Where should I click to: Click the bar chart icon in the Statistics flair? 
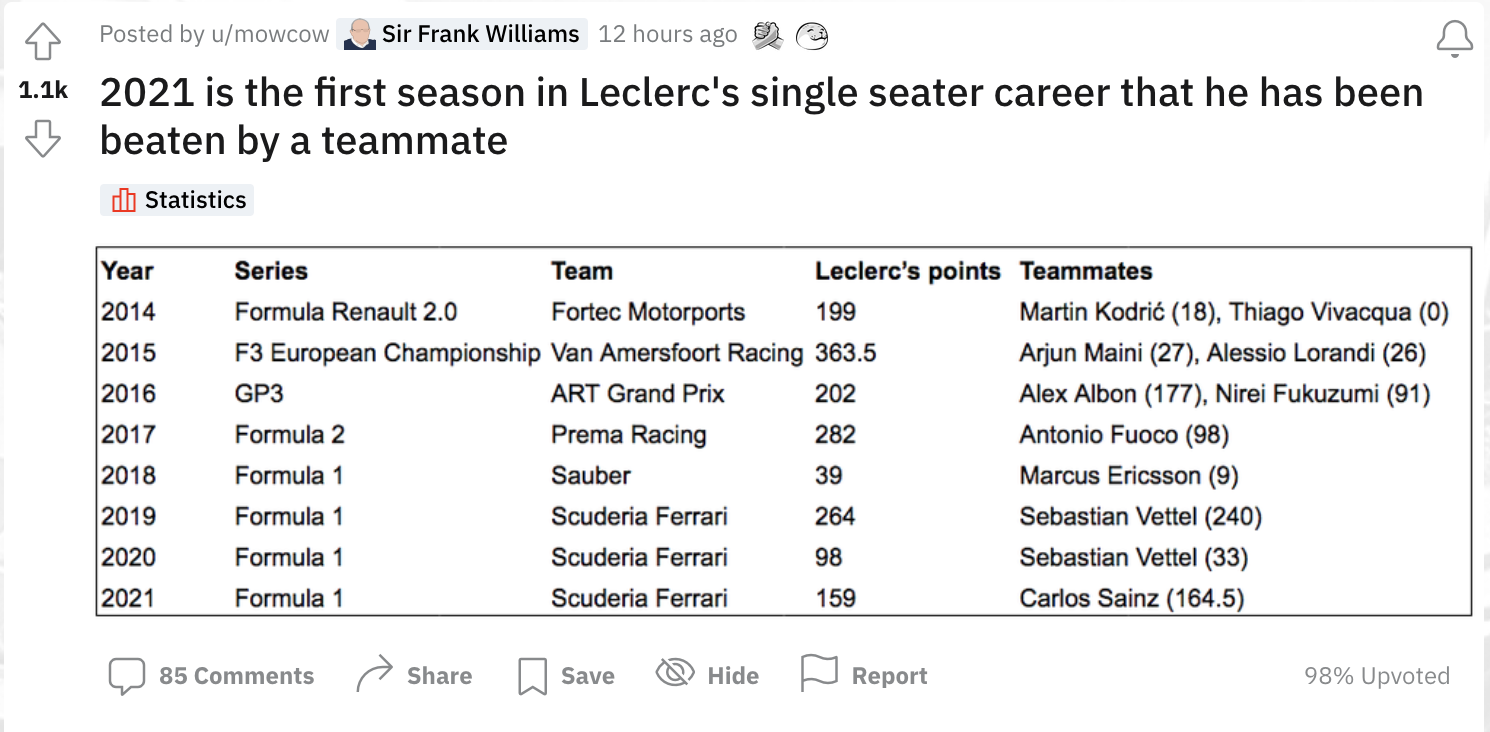124,200
